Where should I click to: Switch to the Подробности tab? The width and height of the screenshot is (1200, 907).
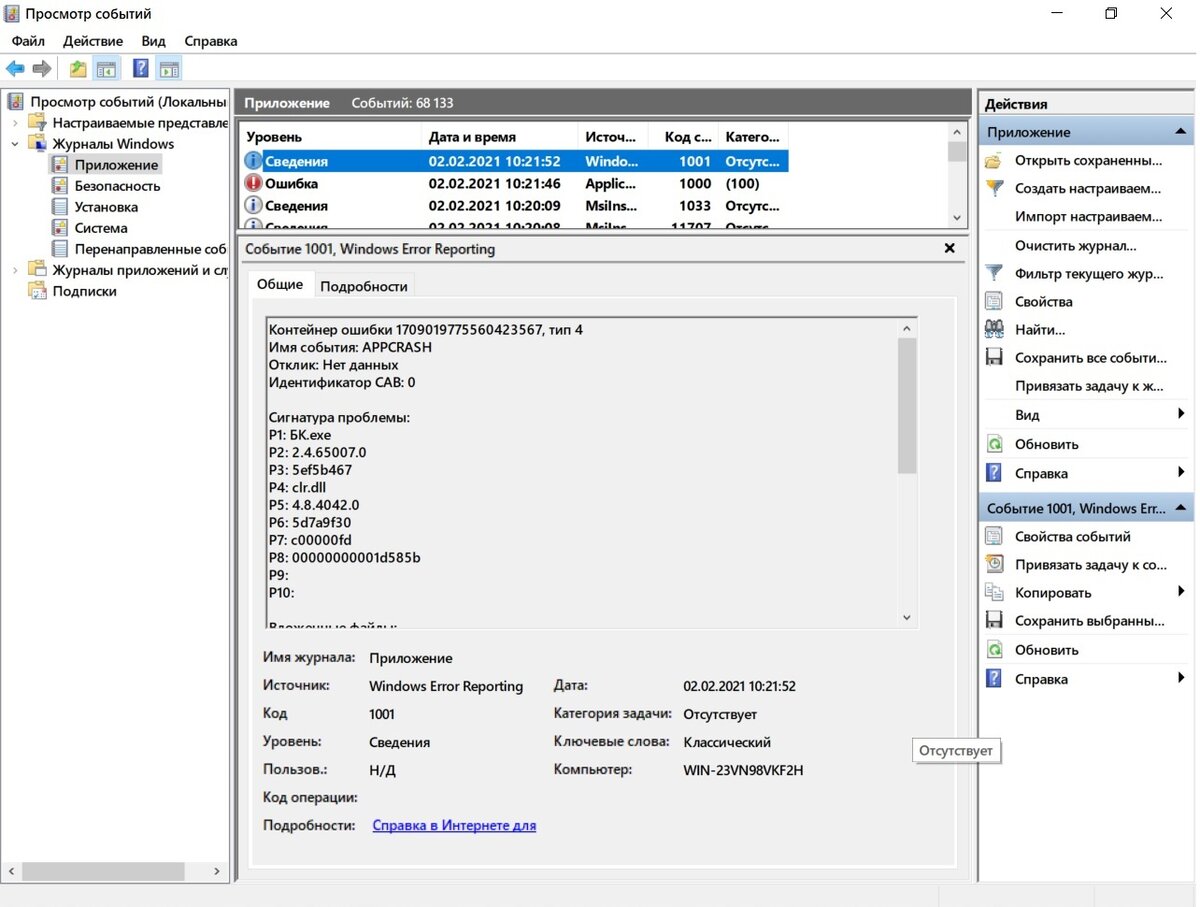tap(363, 286)
